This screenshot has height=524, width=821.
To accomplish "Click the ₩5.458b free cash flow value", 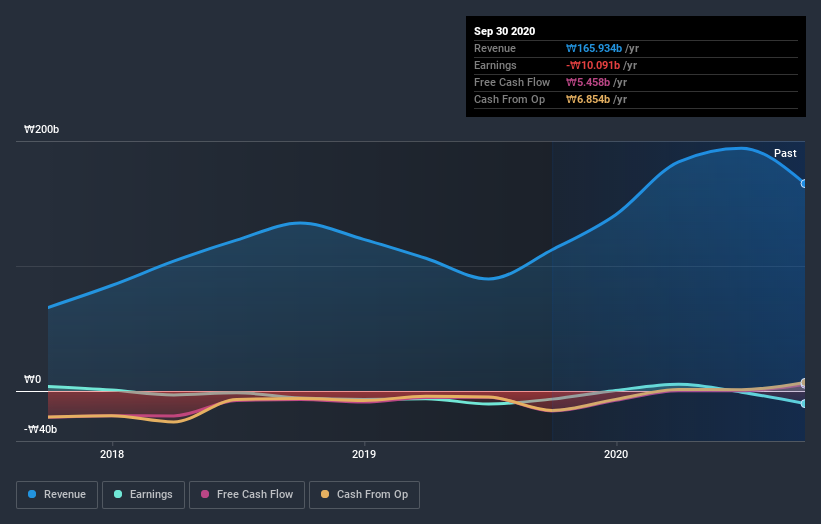I will [x=588, y=83].
